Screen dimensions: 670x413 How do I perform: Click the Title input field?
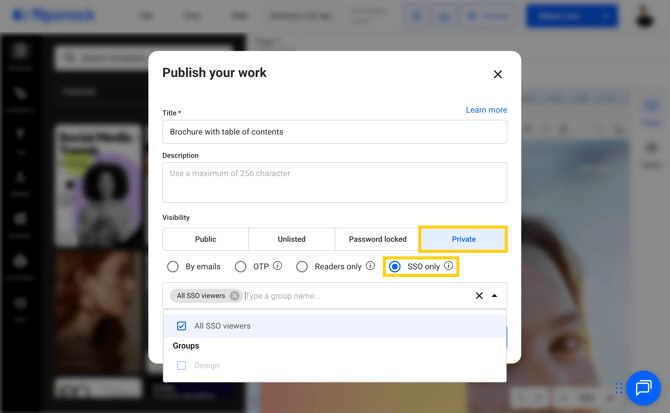click(x=334, y=132)
